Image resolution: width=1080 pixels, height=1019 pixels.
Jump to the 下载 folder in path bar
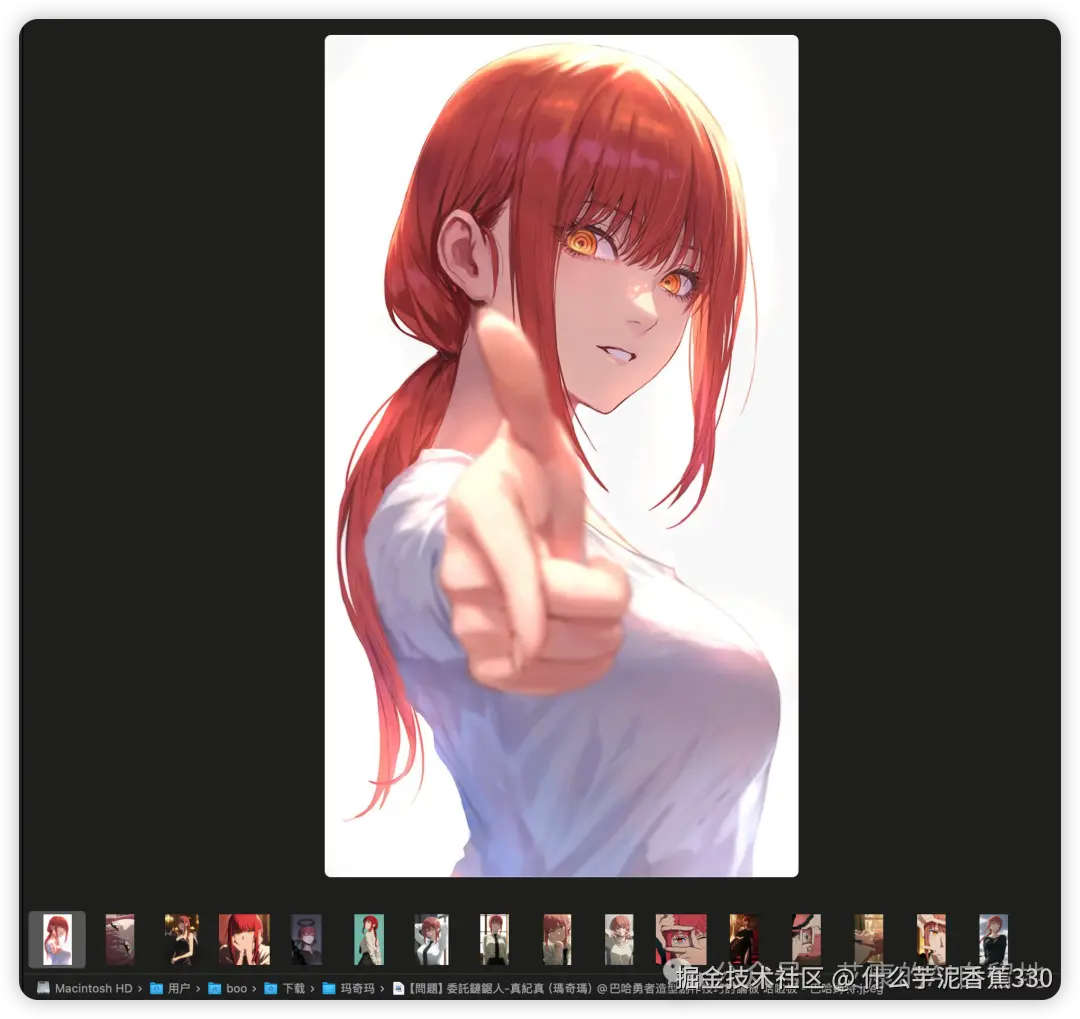pyautogui.click(x=284, y=988)
